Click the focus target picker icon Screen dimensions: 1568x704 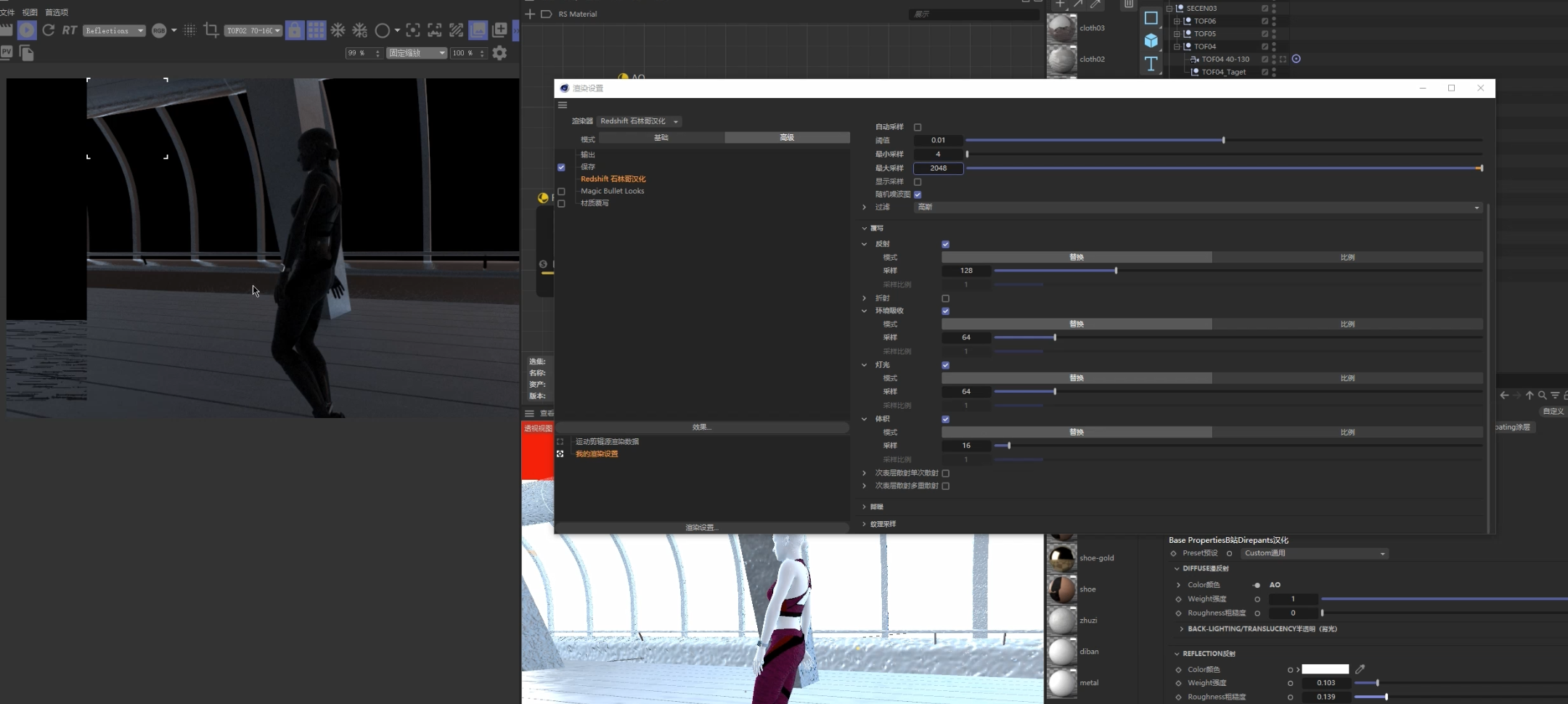pos(413,30)
